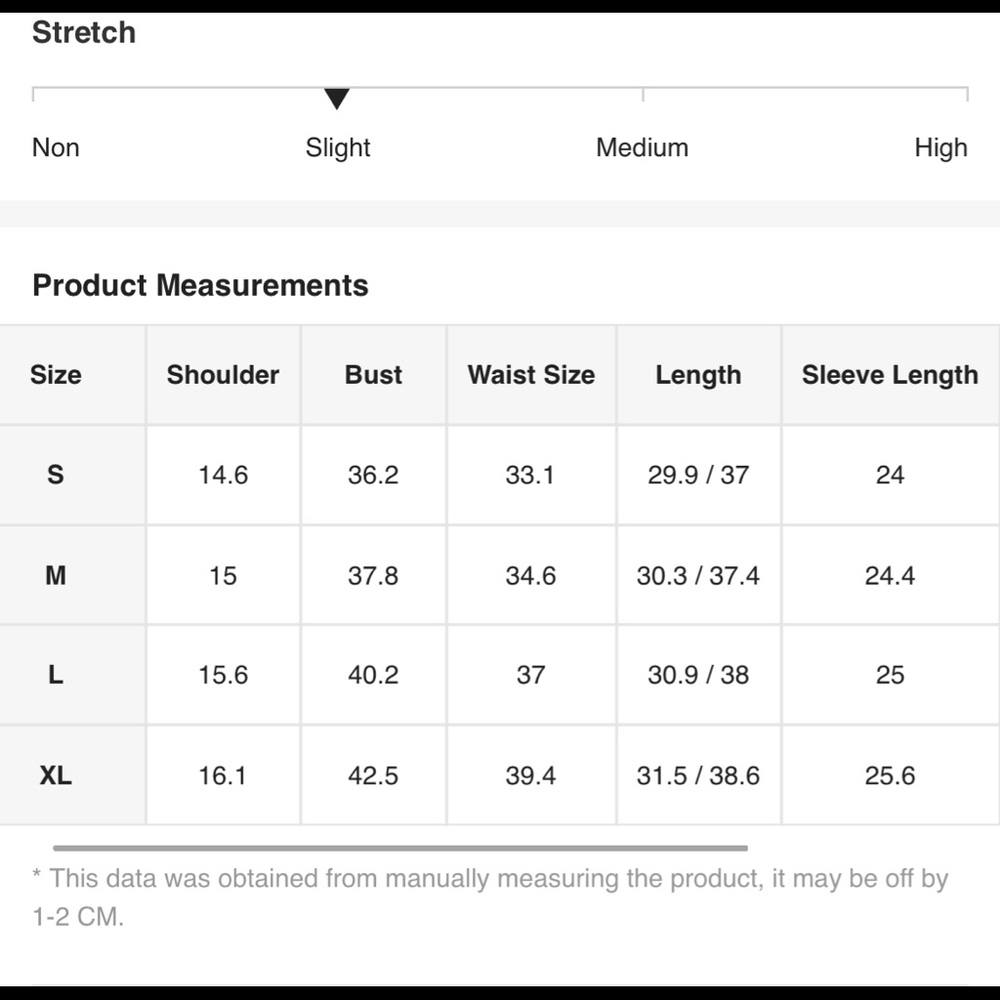Click the High stretch label

pos(941,148)
